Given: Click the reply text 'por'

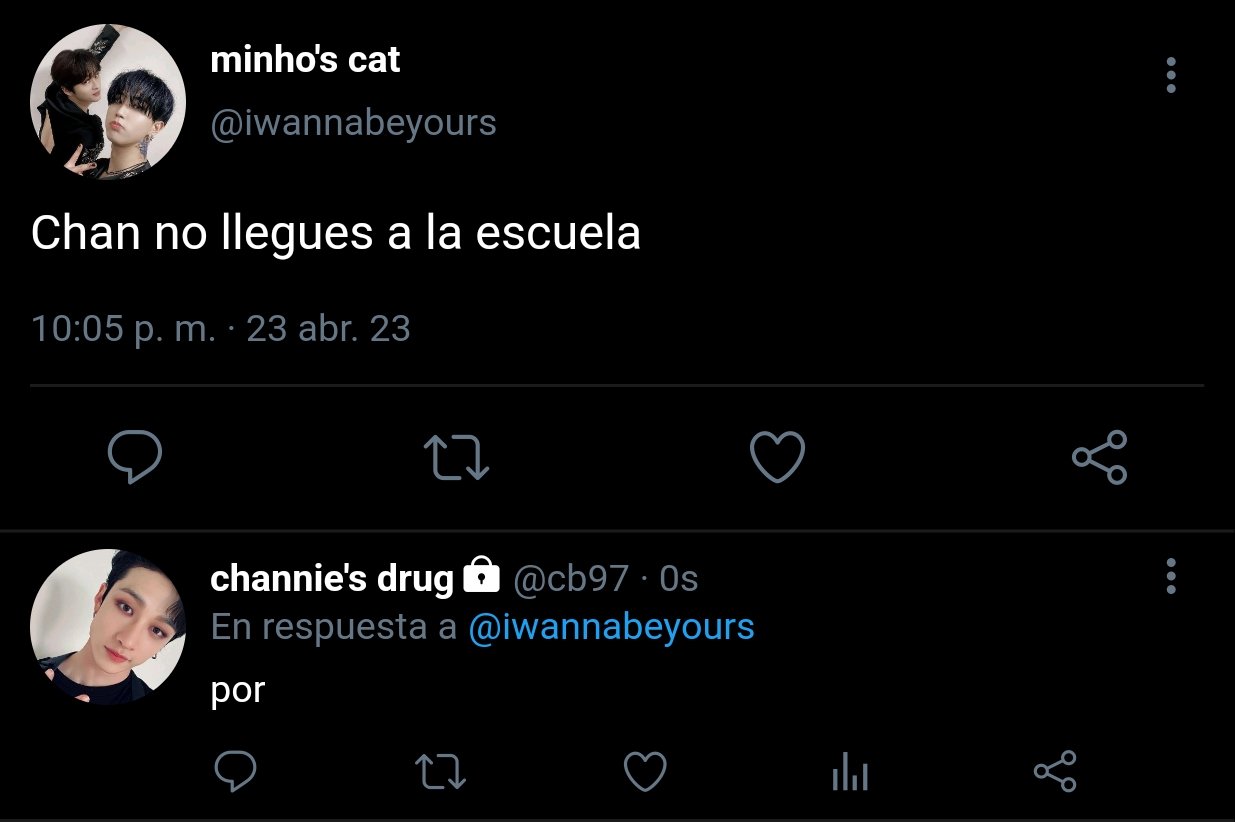Looking at the screenshot, I should coord(237,692).
